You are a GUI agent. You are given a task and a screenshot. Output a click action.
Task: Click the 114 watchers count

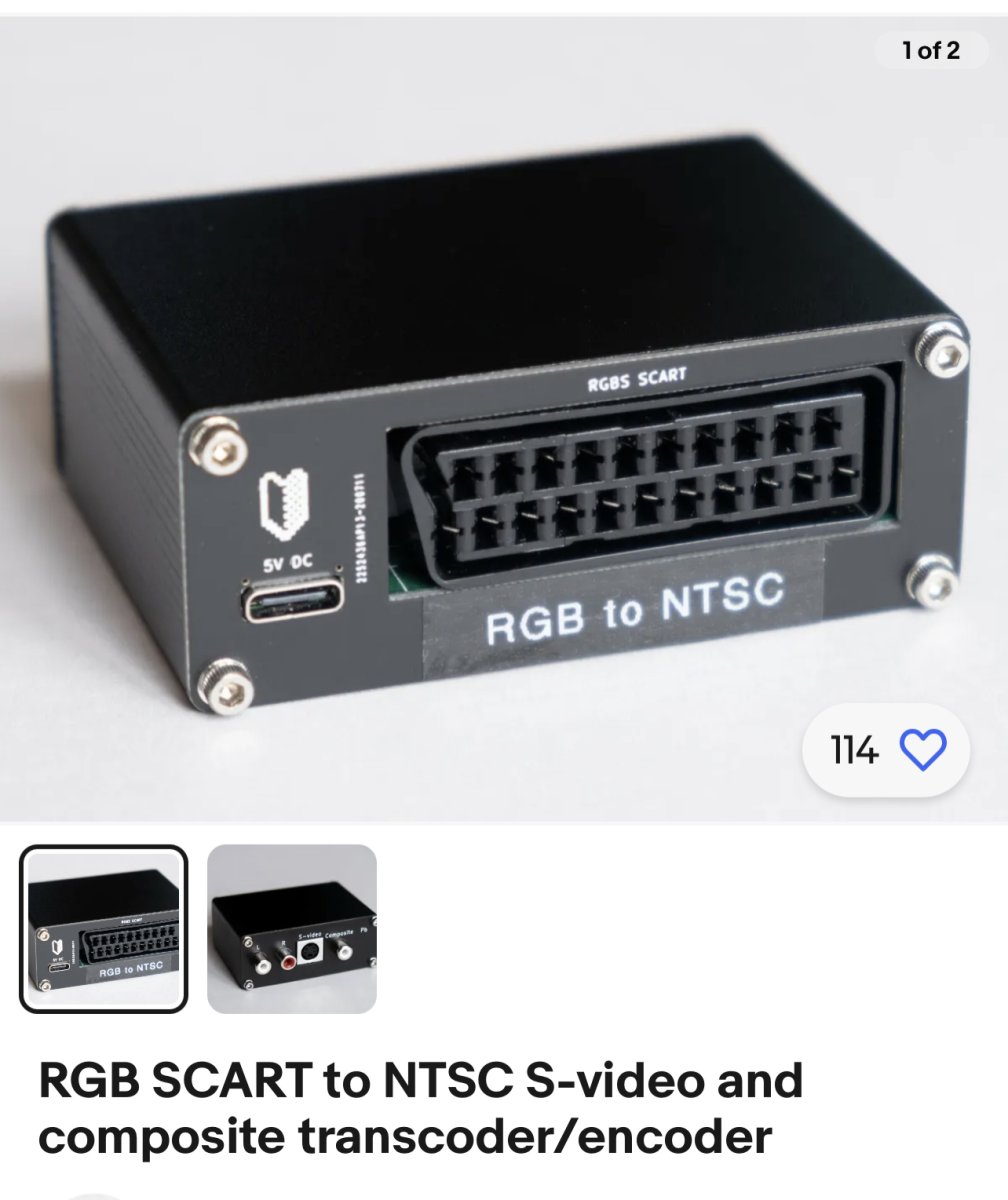(853, 750)
